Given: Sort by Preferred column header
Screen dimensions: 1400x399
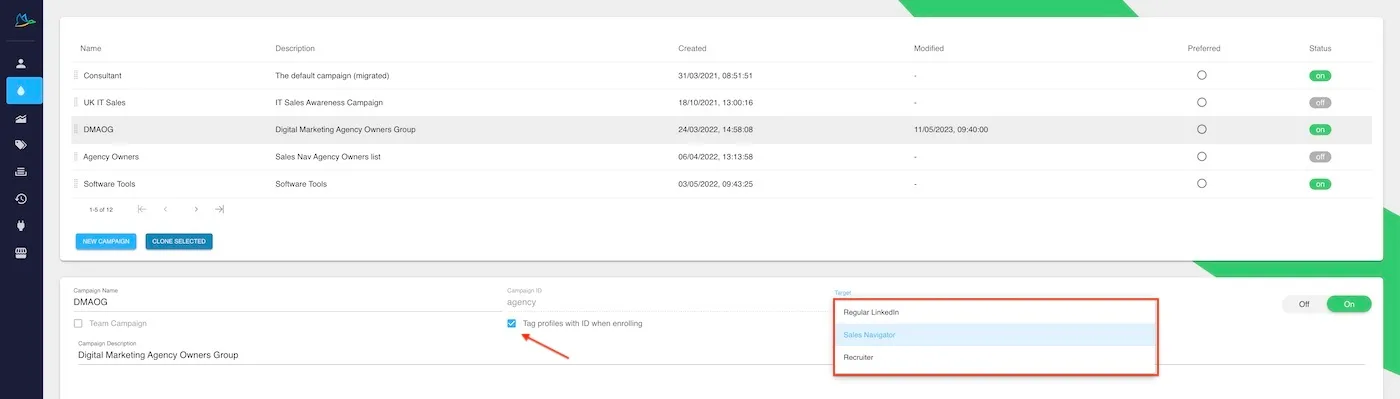Looking at the screenshot, I should [x=1204, y=48].
